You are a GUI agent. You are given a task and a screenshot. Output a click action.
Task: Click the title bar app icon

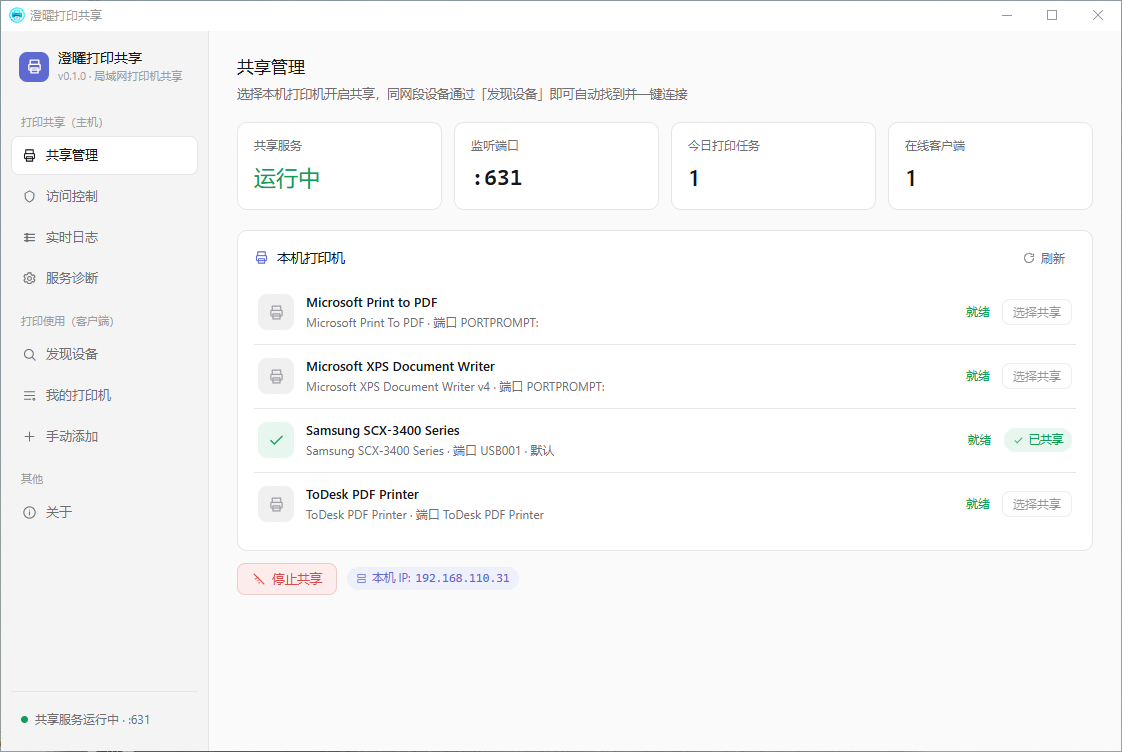16,15
